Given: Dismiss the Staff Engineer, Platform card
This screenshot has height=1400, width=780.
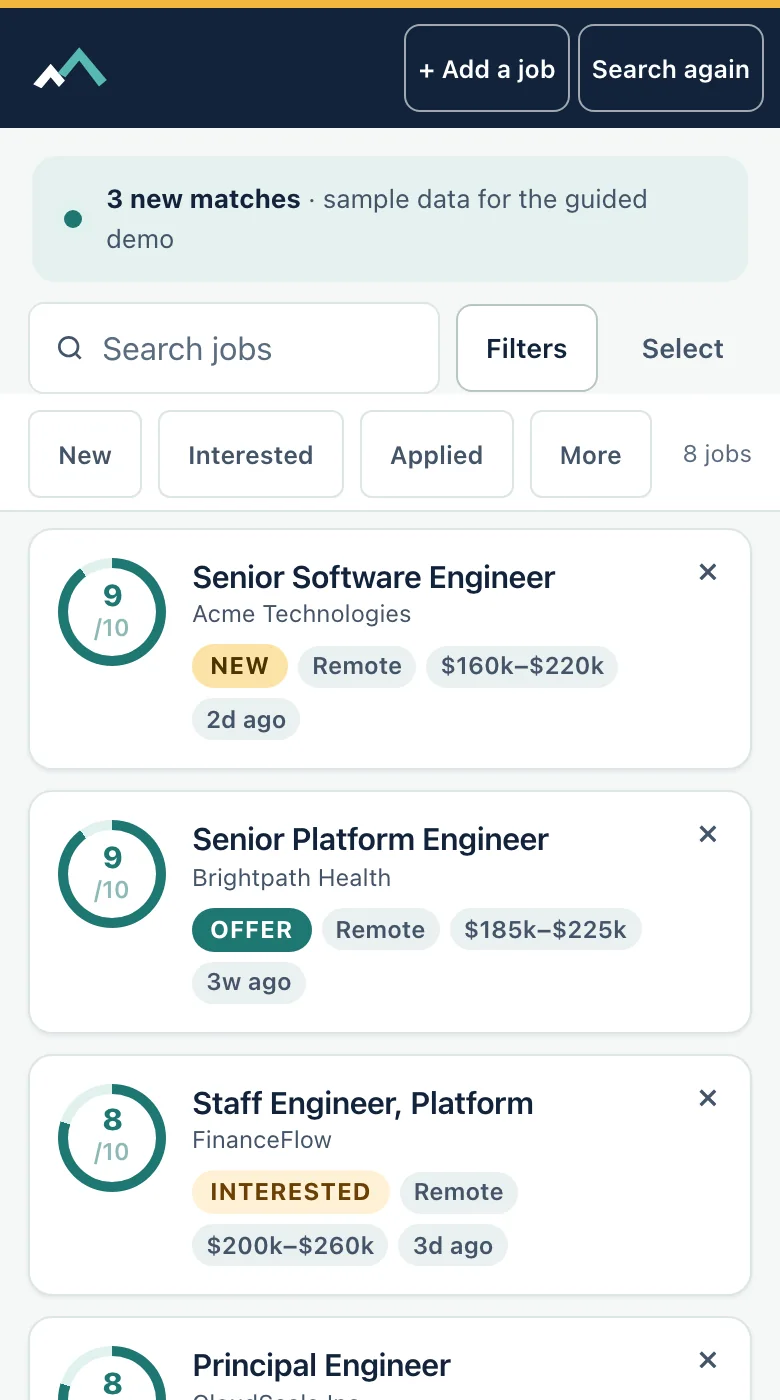Looking at the screenshot, I should coord(708,1098).
